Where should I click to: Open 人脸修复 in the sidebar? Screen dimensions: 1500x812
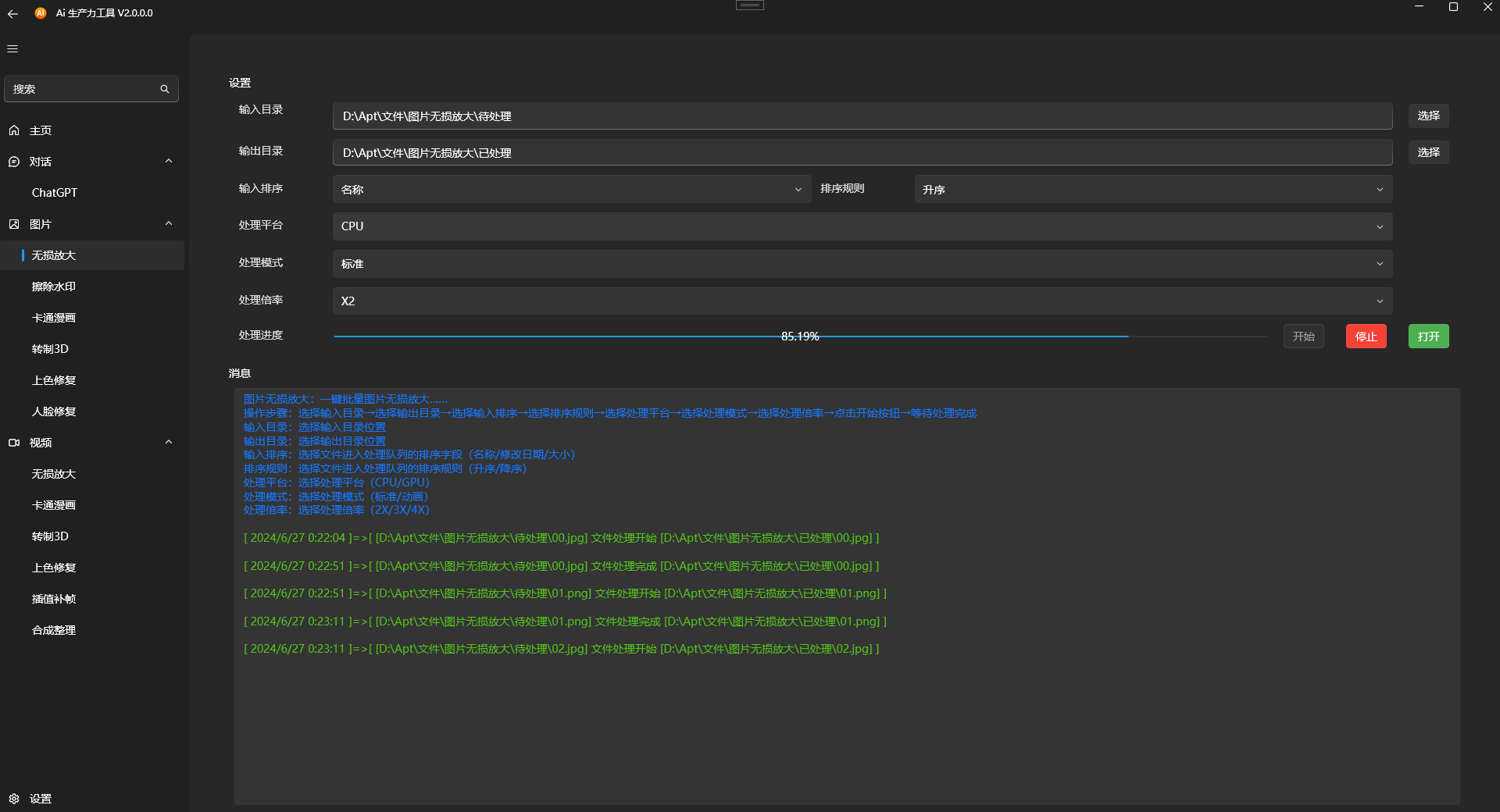tap(92, 411)
